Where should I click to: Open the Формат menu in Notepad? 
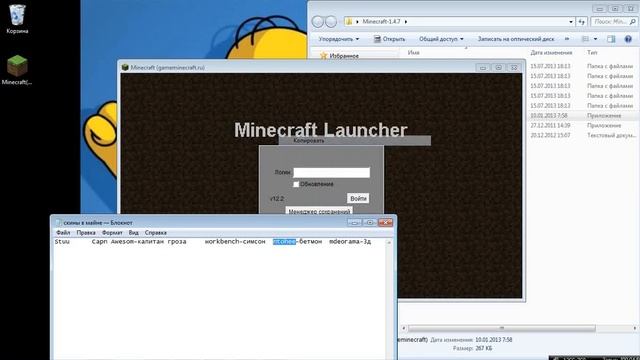pos(112,233)
